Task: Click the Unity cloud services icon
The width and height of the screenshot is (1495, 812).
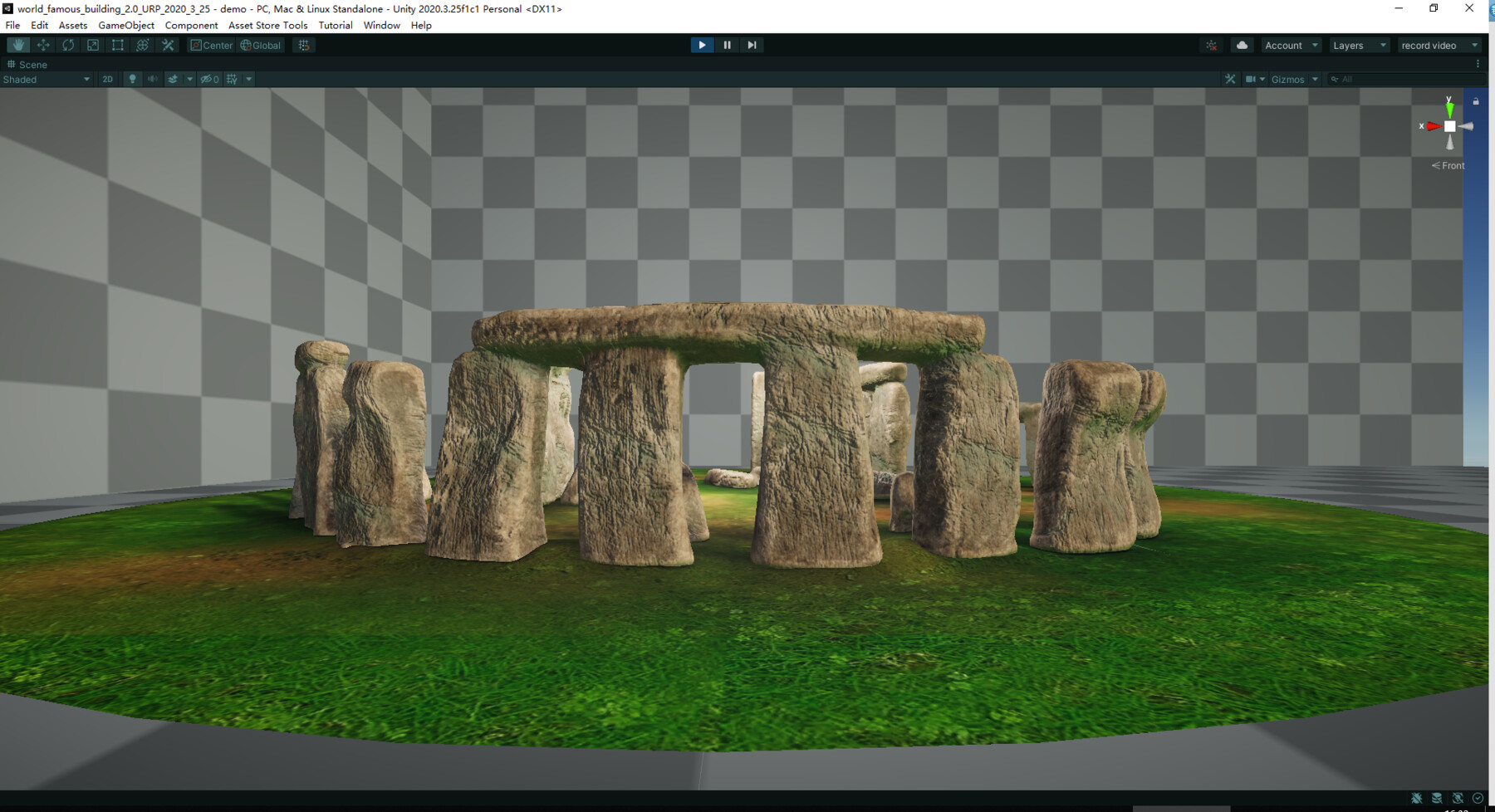Action: (x=1241, y=45)
